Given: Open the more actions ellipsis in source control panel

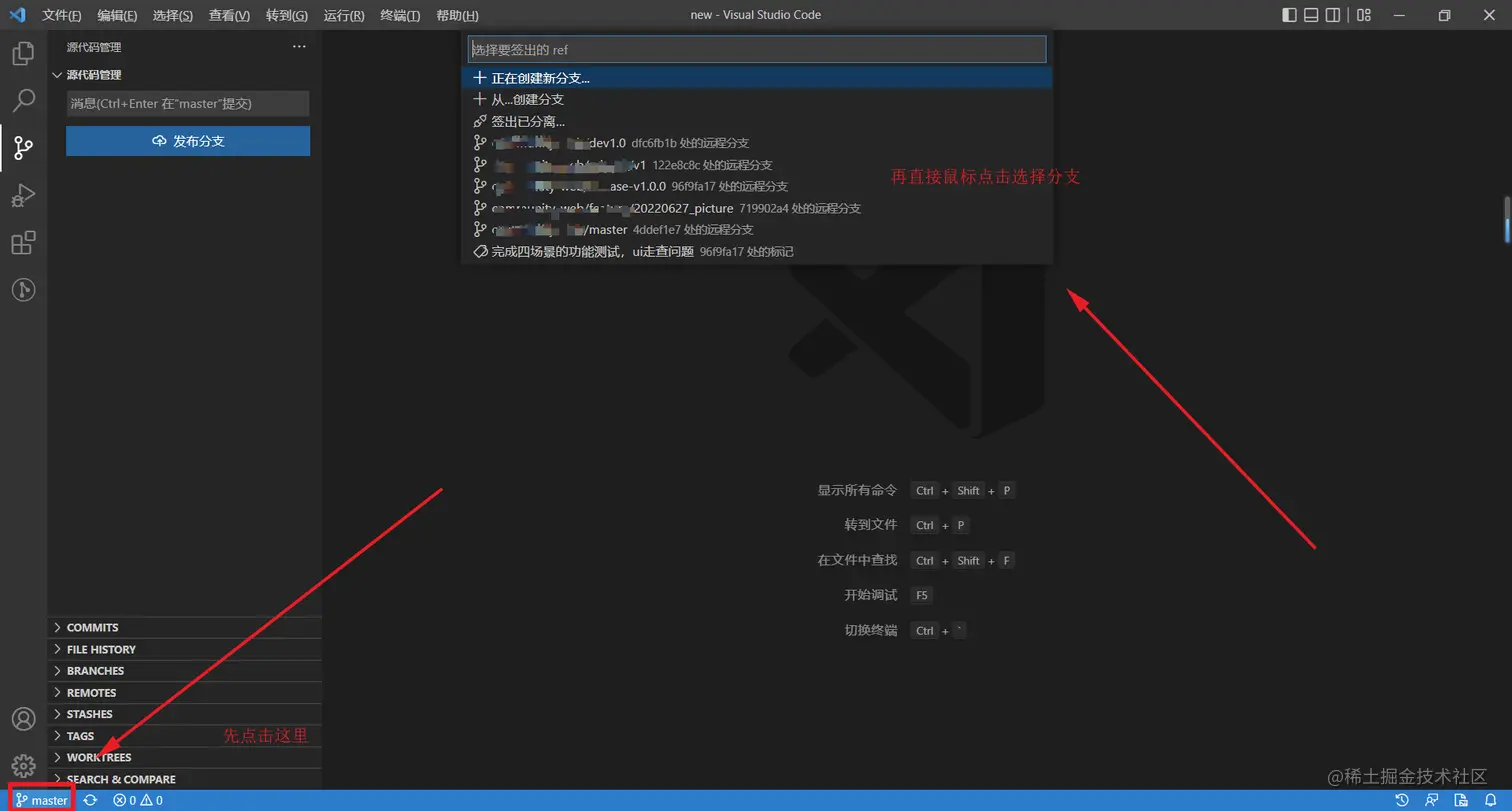Looking at the screenshot, I should point(299,47).
